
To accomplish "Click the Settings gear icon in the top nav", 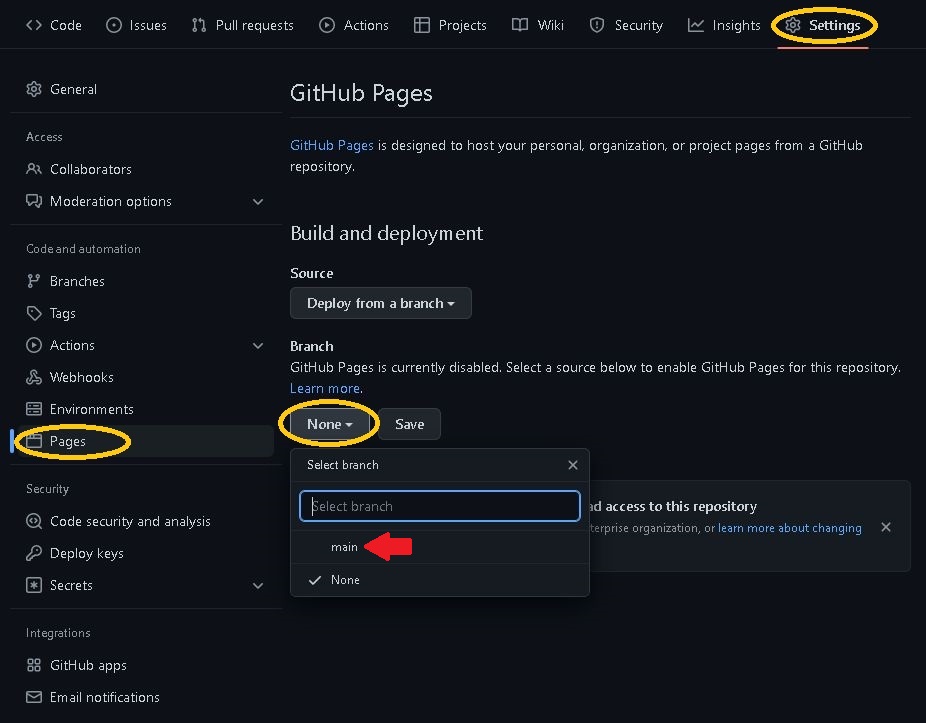I will [x=793, y=25].
